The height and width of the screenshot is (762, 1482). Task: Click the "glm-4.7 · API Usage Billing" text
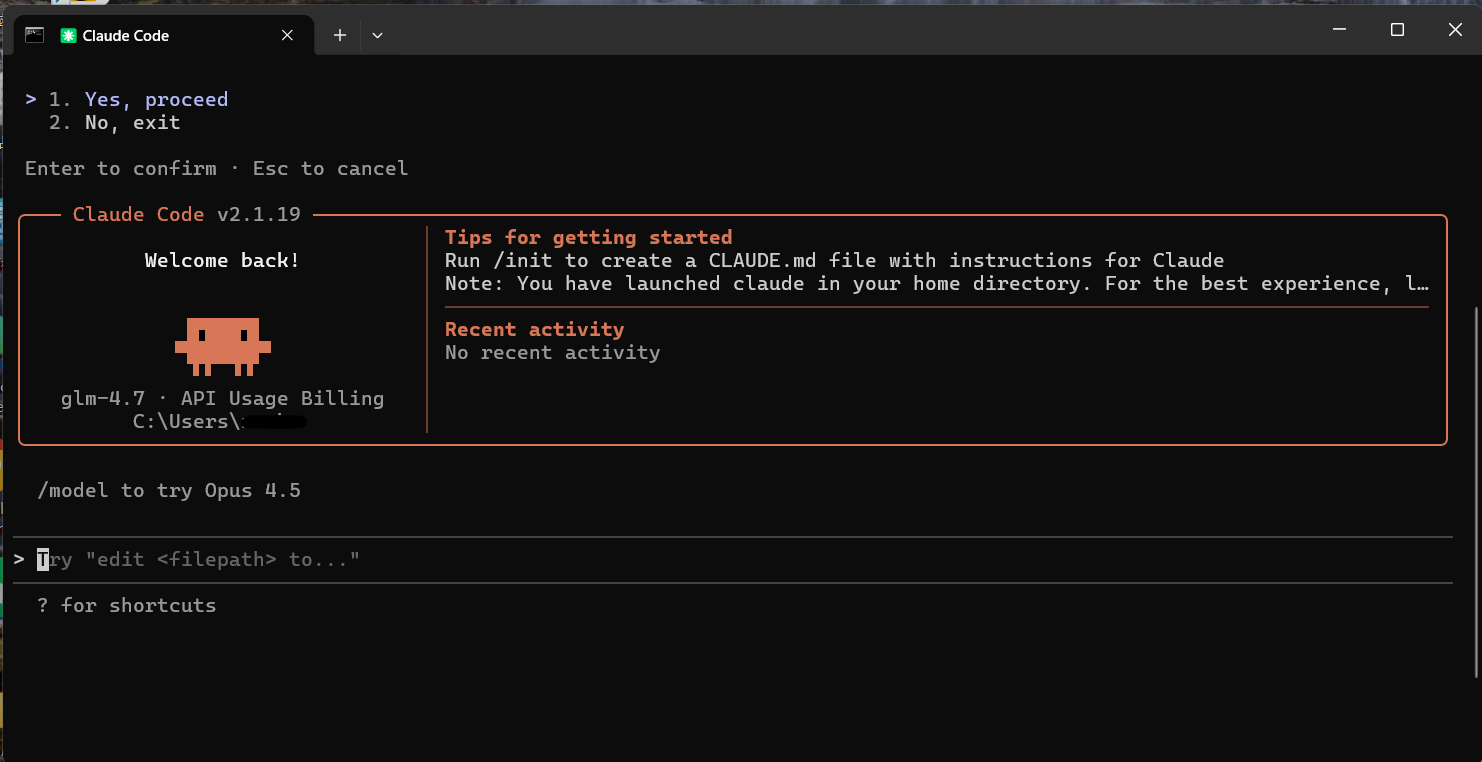click(x=222, y=398)
